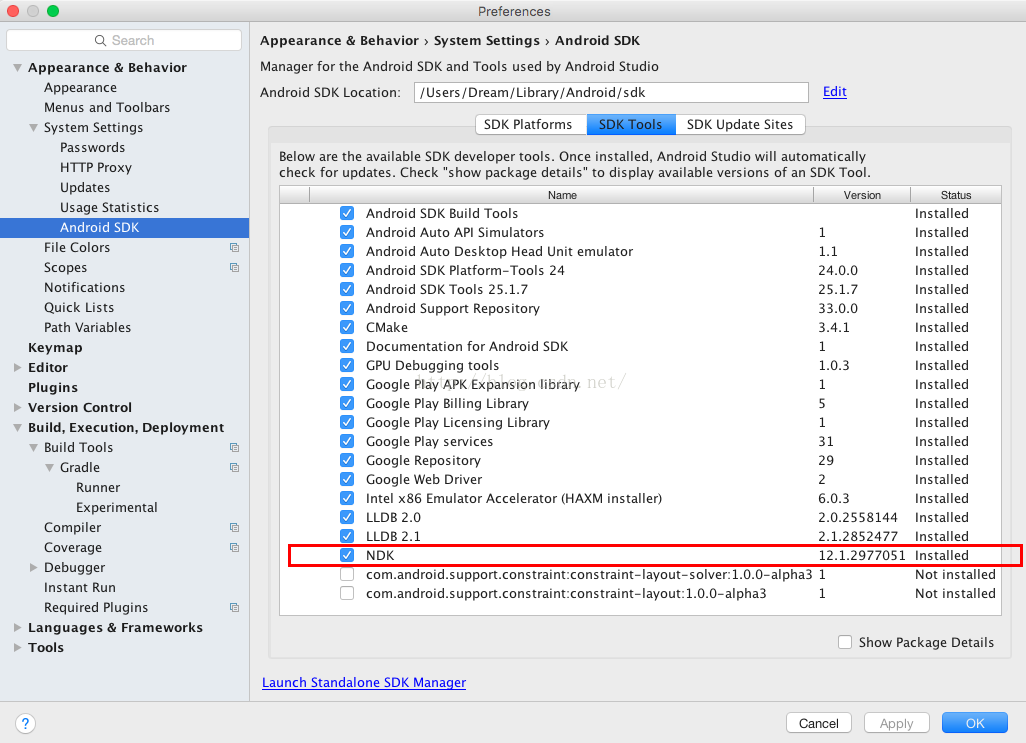Select HTTP Proxy in sidebar
This screenshot has height=743, width=1026.
coord(96,167)
